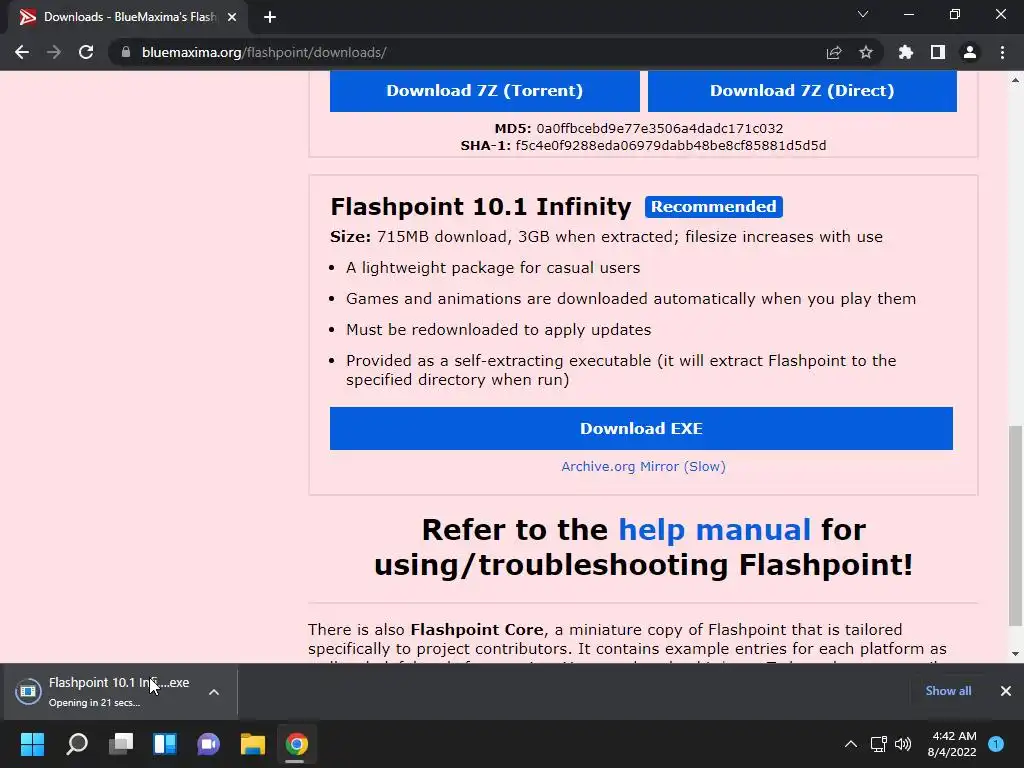Click Download 7Z (Torrent) button

(x=485, y=91)
